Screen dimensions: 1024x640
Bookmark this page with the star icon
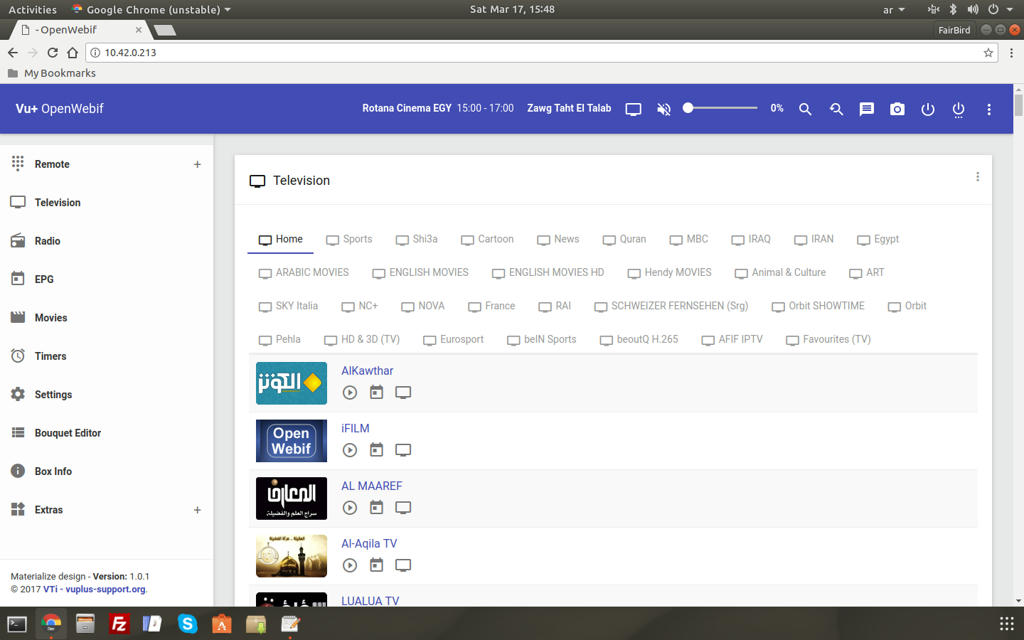coord(988,53)
